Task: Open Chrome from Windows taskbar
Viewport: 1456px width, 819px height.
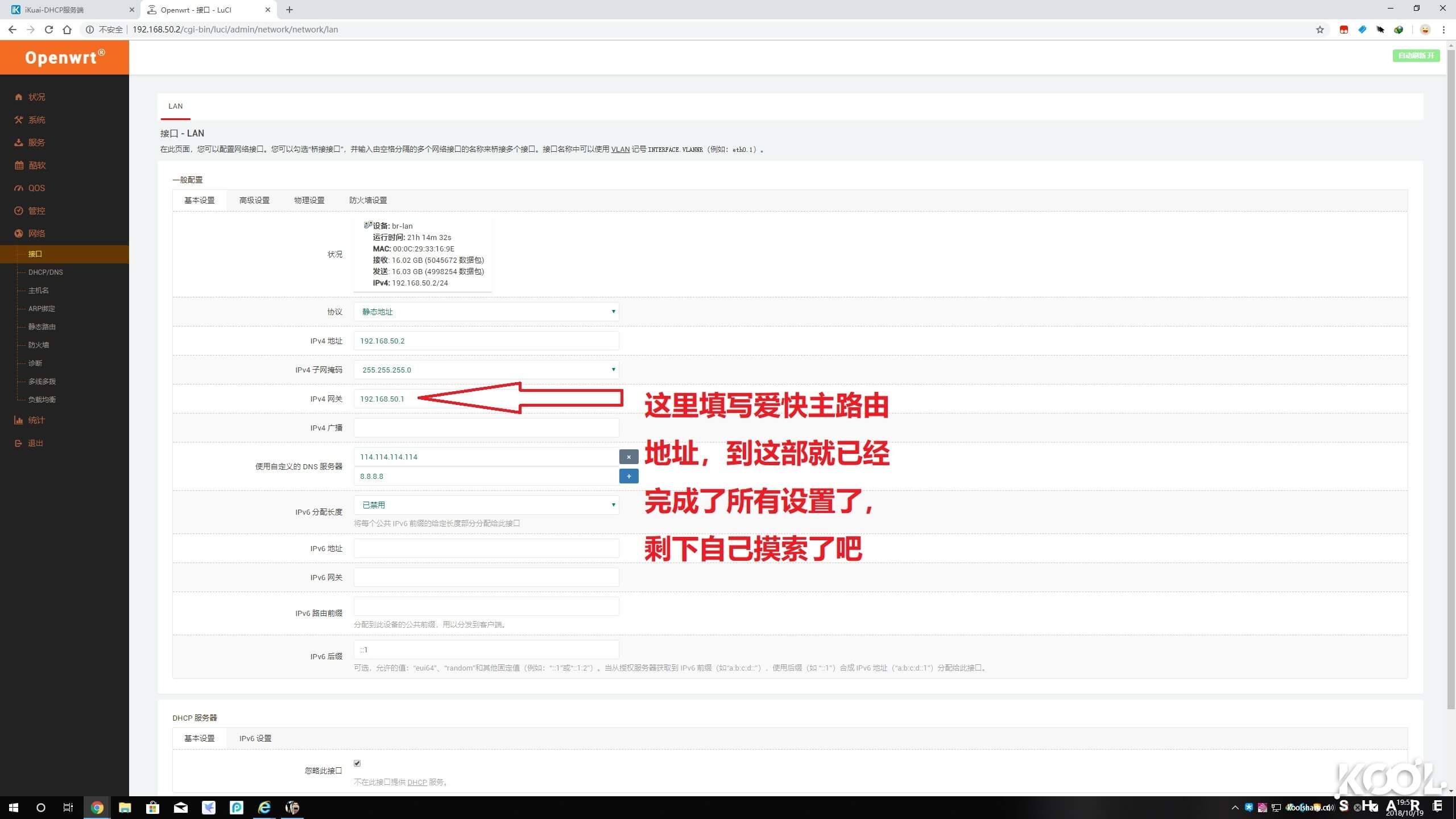Action: tap(97, 808)
